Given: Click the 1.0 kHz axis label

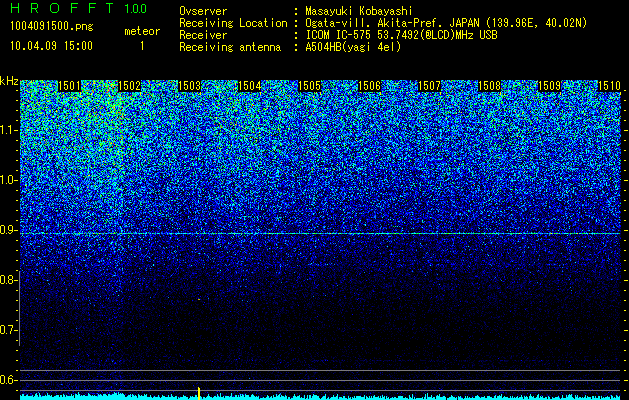Looking at the screenshot, I should 8,180.
